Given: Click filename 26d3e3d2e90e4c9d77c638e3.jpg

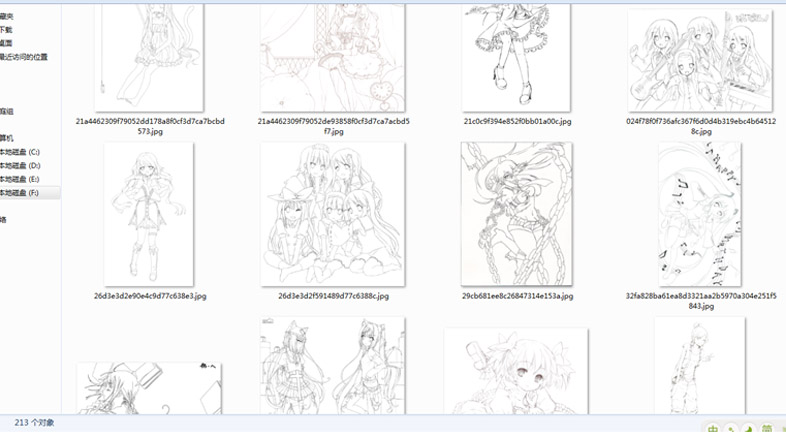Looking at the screenshot, I should [150, 296].
